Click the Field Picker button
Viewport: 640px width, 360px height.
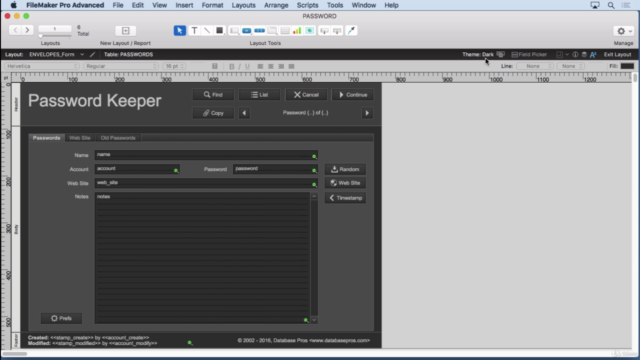529,54
